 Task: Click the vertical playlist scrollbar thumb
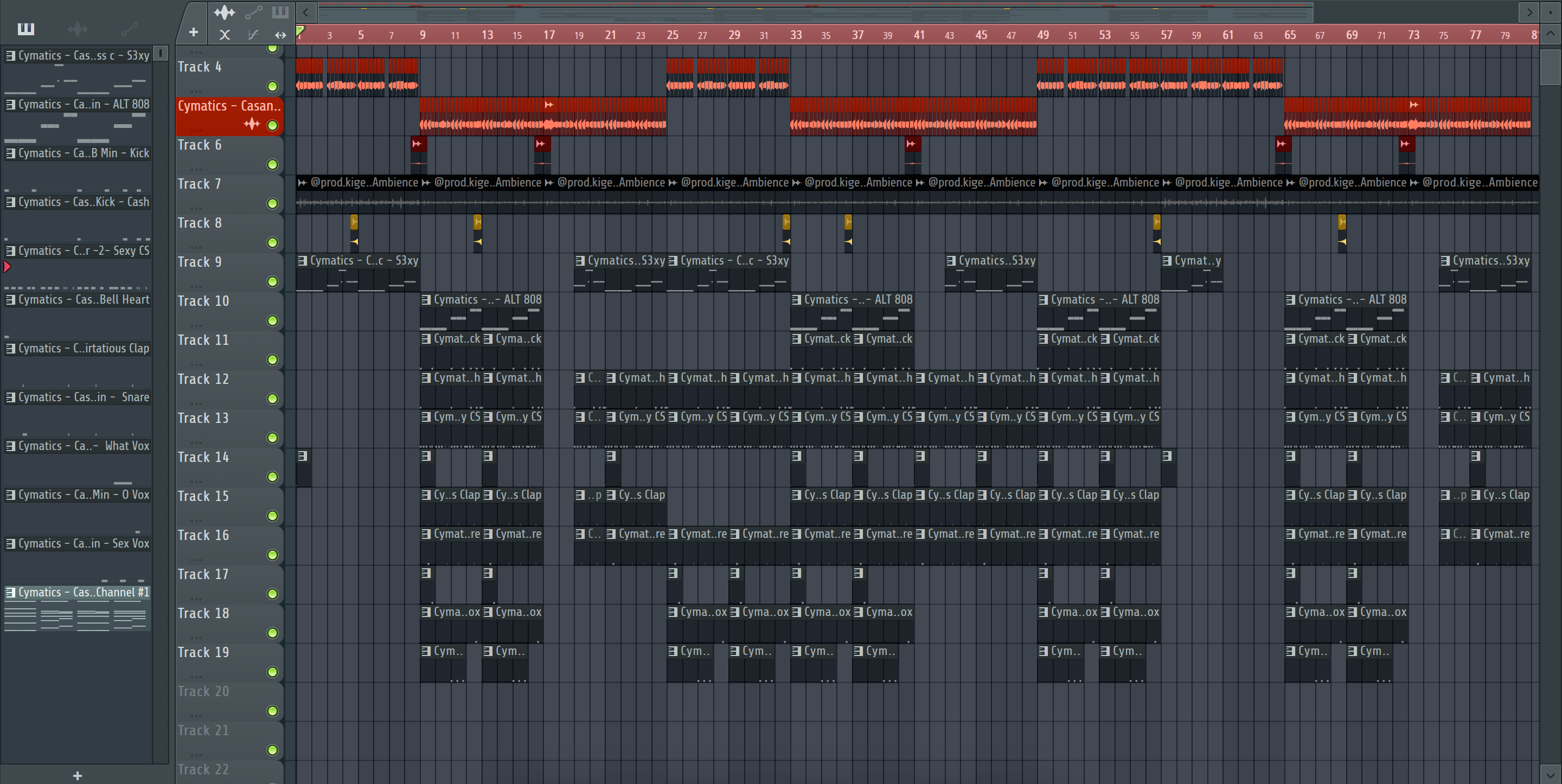click(x=1550, y=67)
